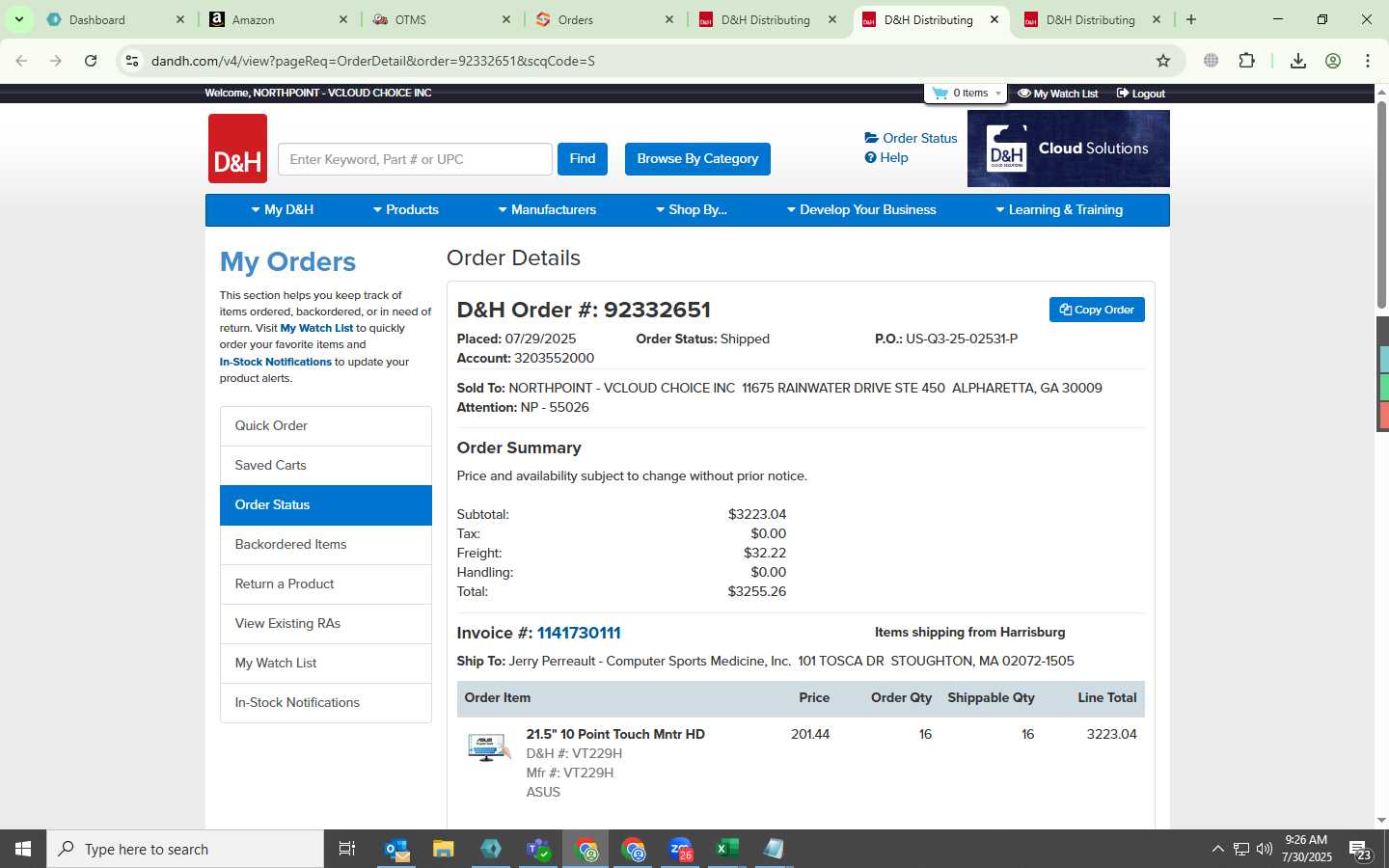Reload the current page
1389x868 pixels.
pyautogui.click(x=91, y=61)
